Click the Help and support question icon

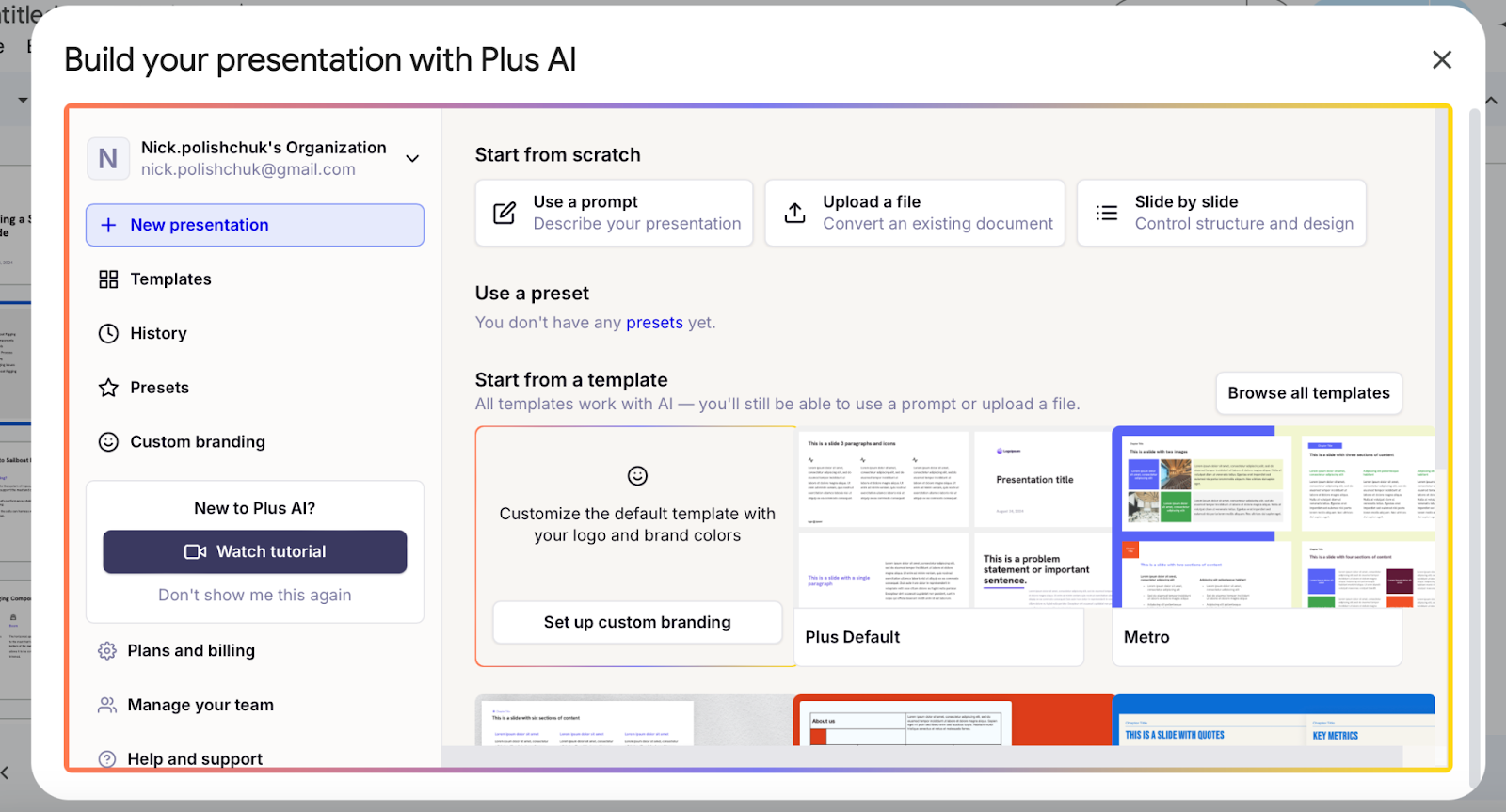click(107, 758)
